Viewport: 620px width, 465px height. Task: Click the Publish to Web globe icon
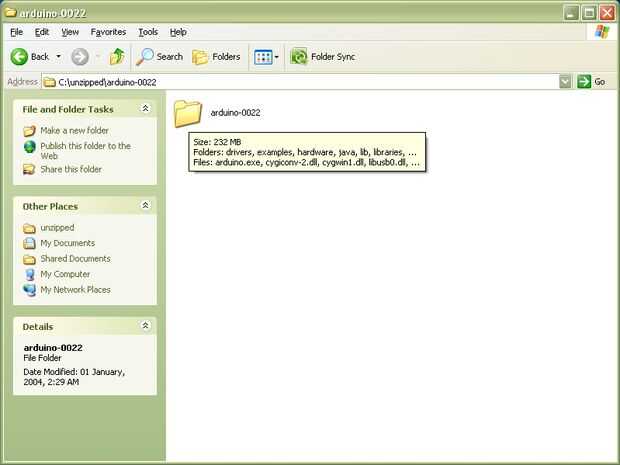point(29,147)
